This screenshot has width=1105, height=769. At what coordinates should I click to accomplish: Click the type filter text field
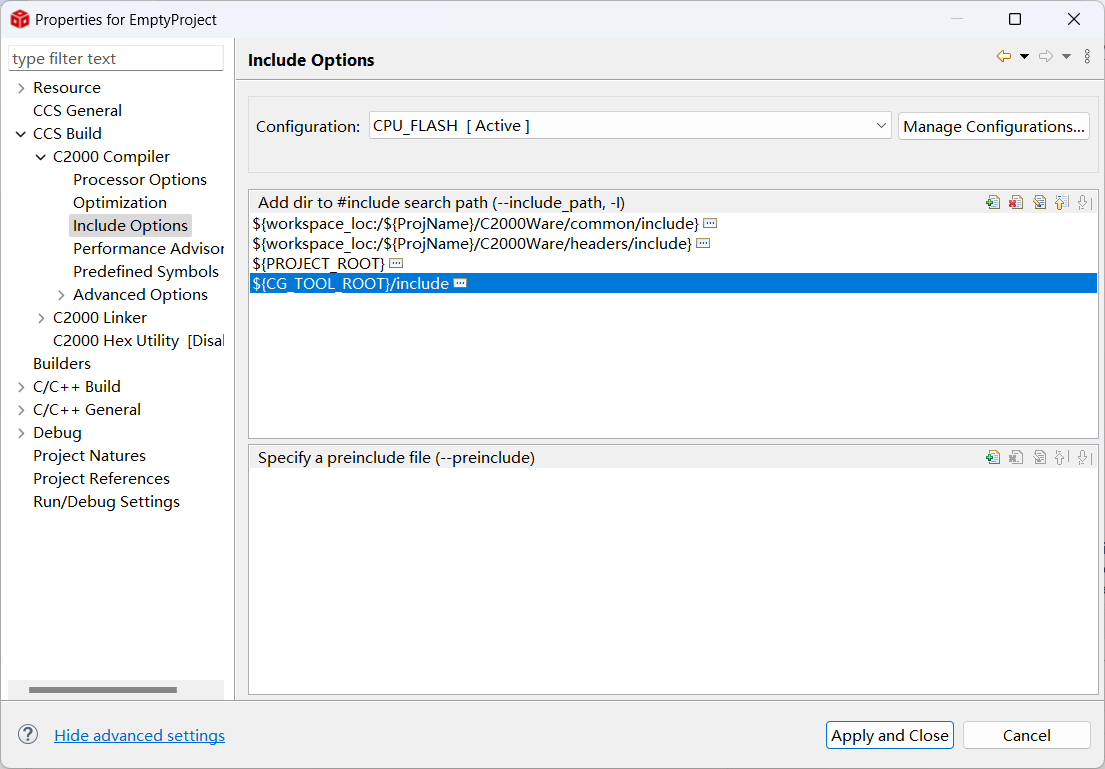tap(116, 59)
